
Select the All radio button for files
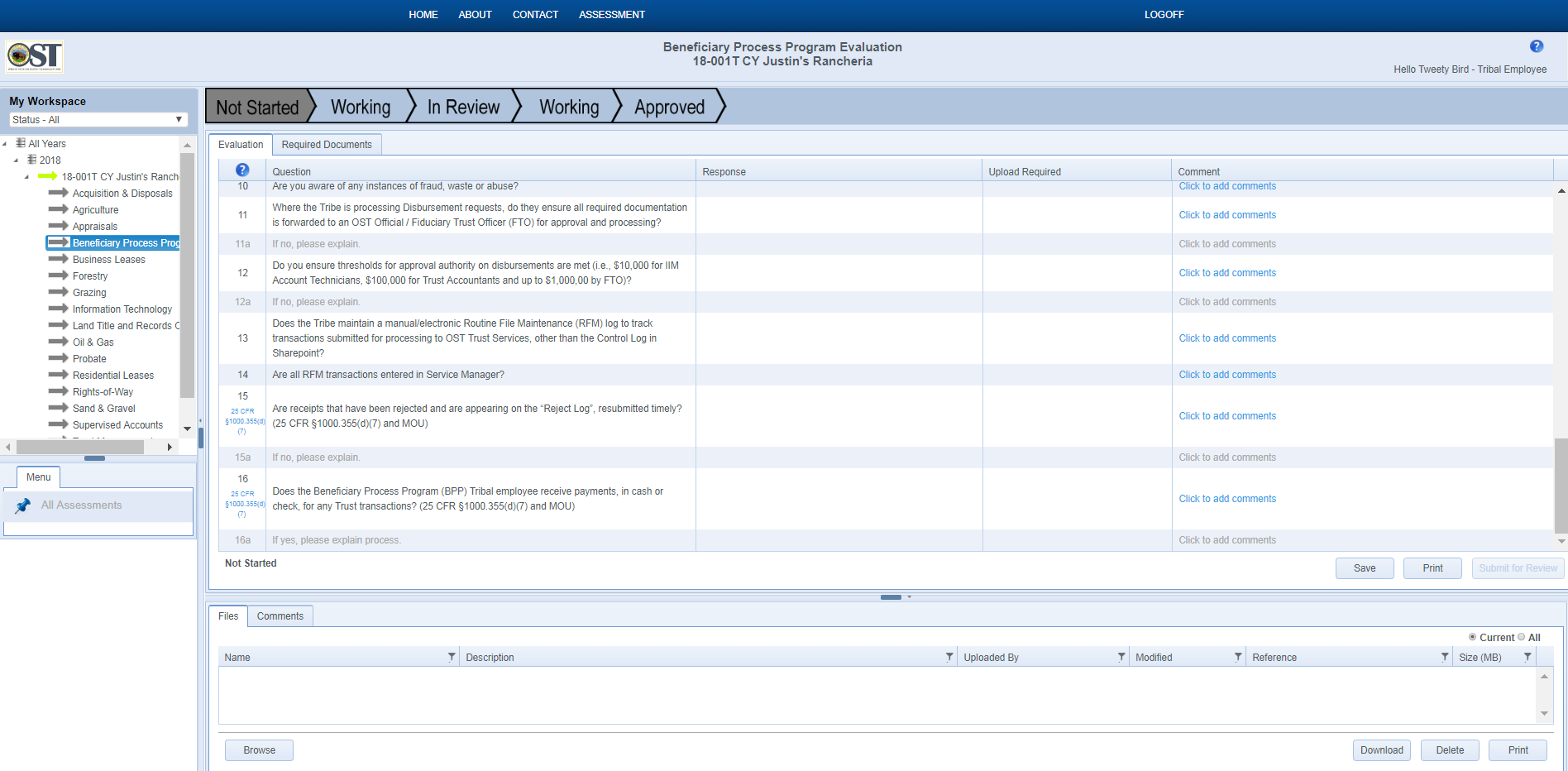coord(1522,637)
